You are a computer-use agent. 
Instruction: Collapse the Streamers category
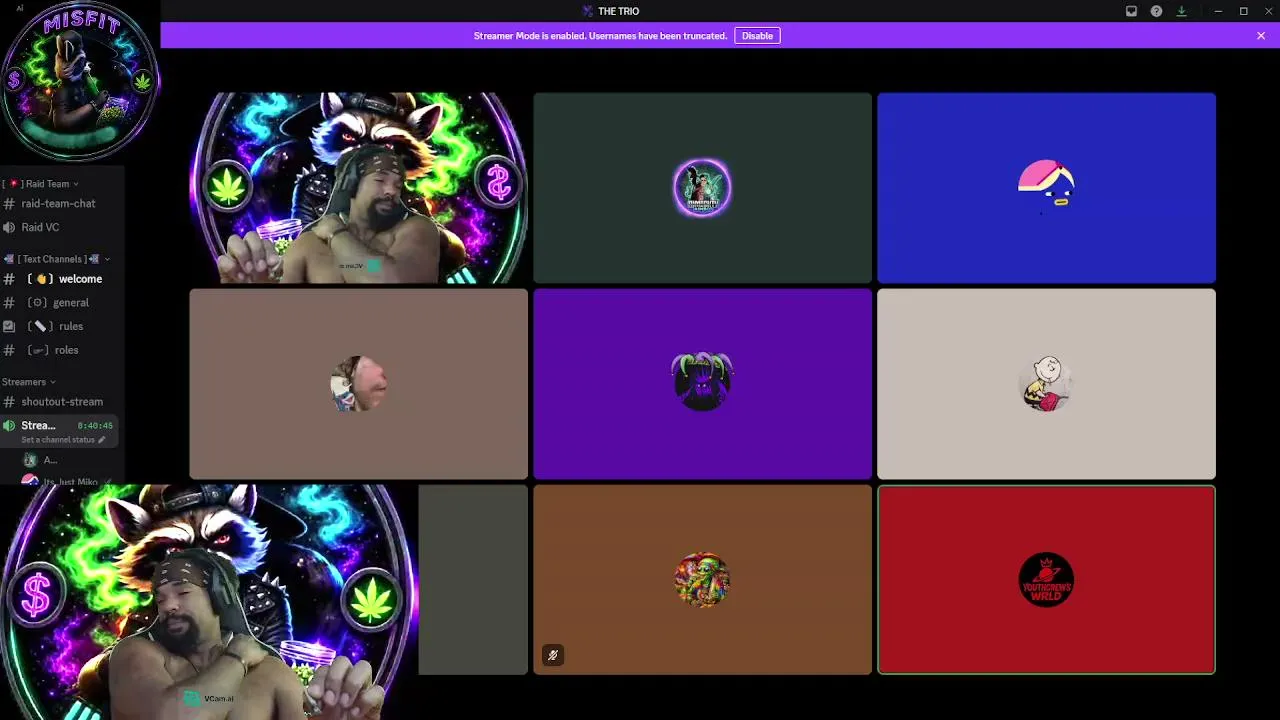(28, 382)
